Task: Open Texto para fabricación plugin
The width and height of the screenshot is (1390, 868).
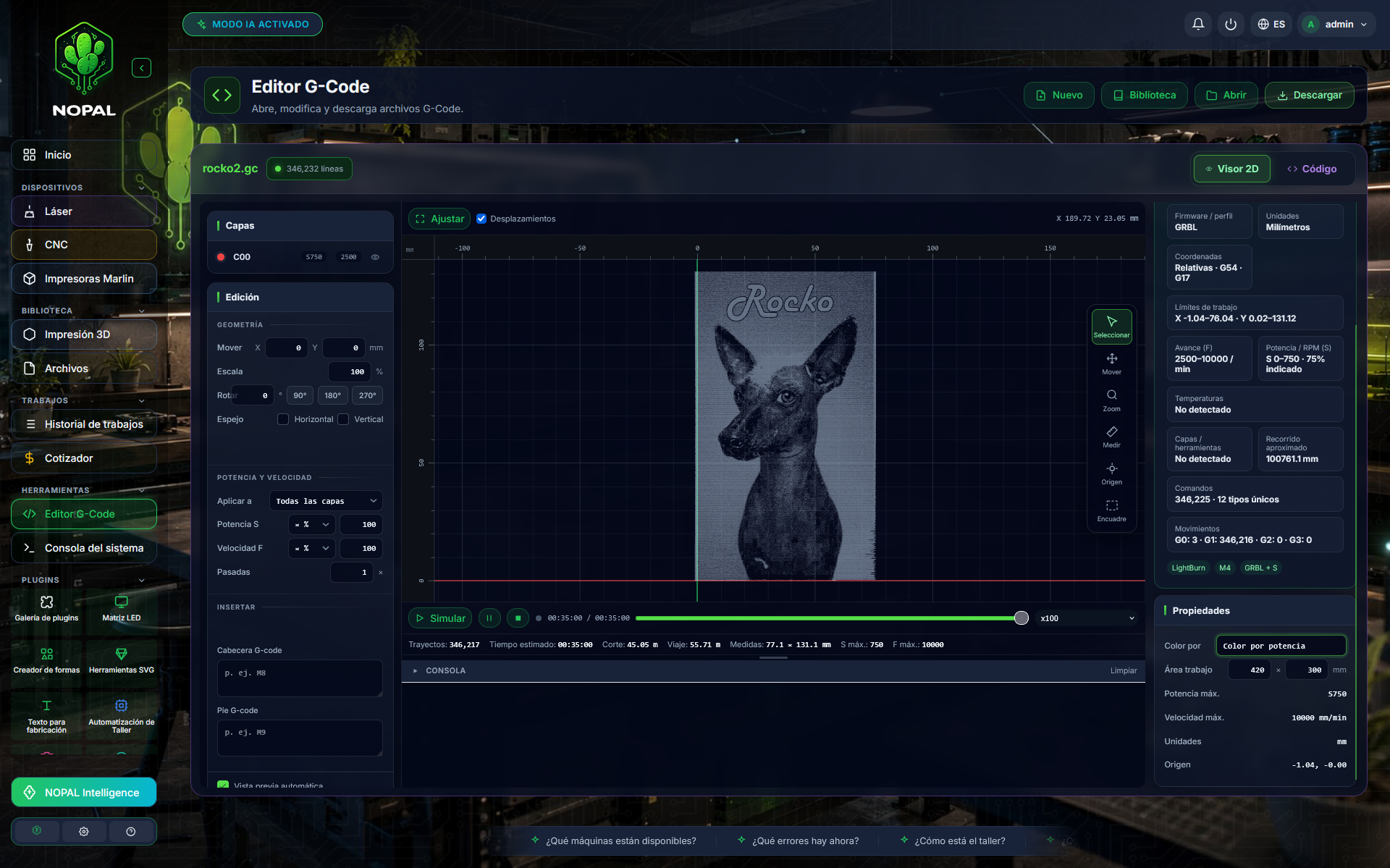Action: click(46, 716)
